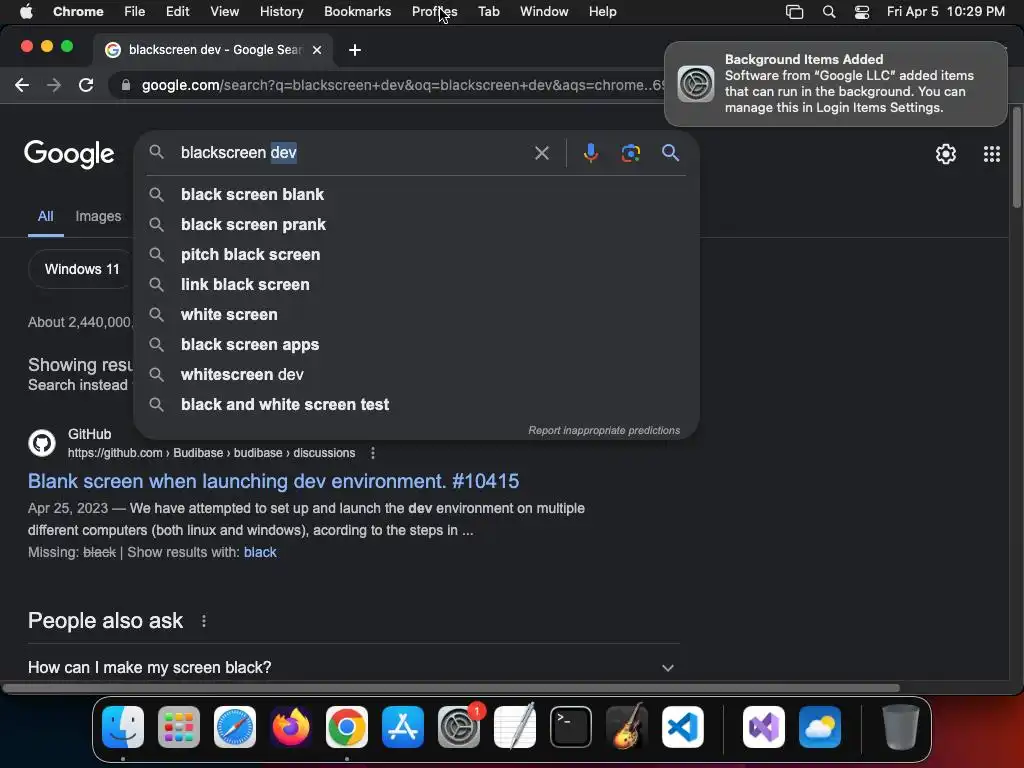
Task: Click 'black' link after Show results with
Action: tap(260, 552)
